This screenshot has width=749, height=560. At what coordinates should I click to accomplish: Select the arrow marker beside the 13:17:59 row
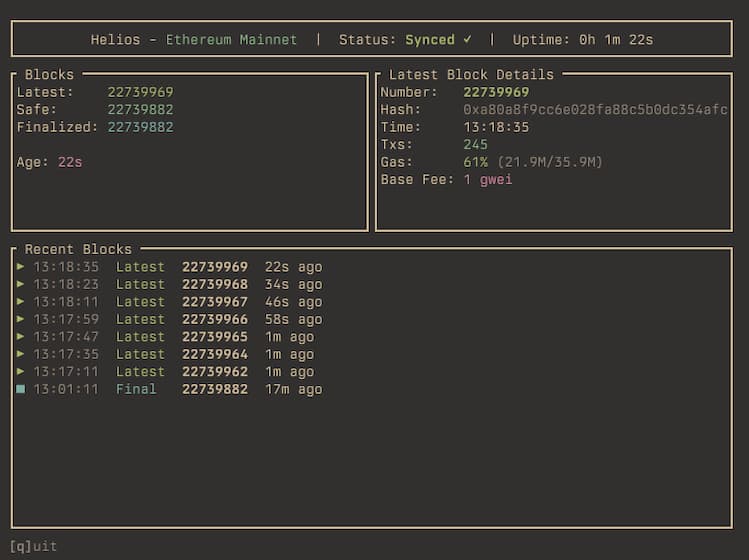click(20, 319)
